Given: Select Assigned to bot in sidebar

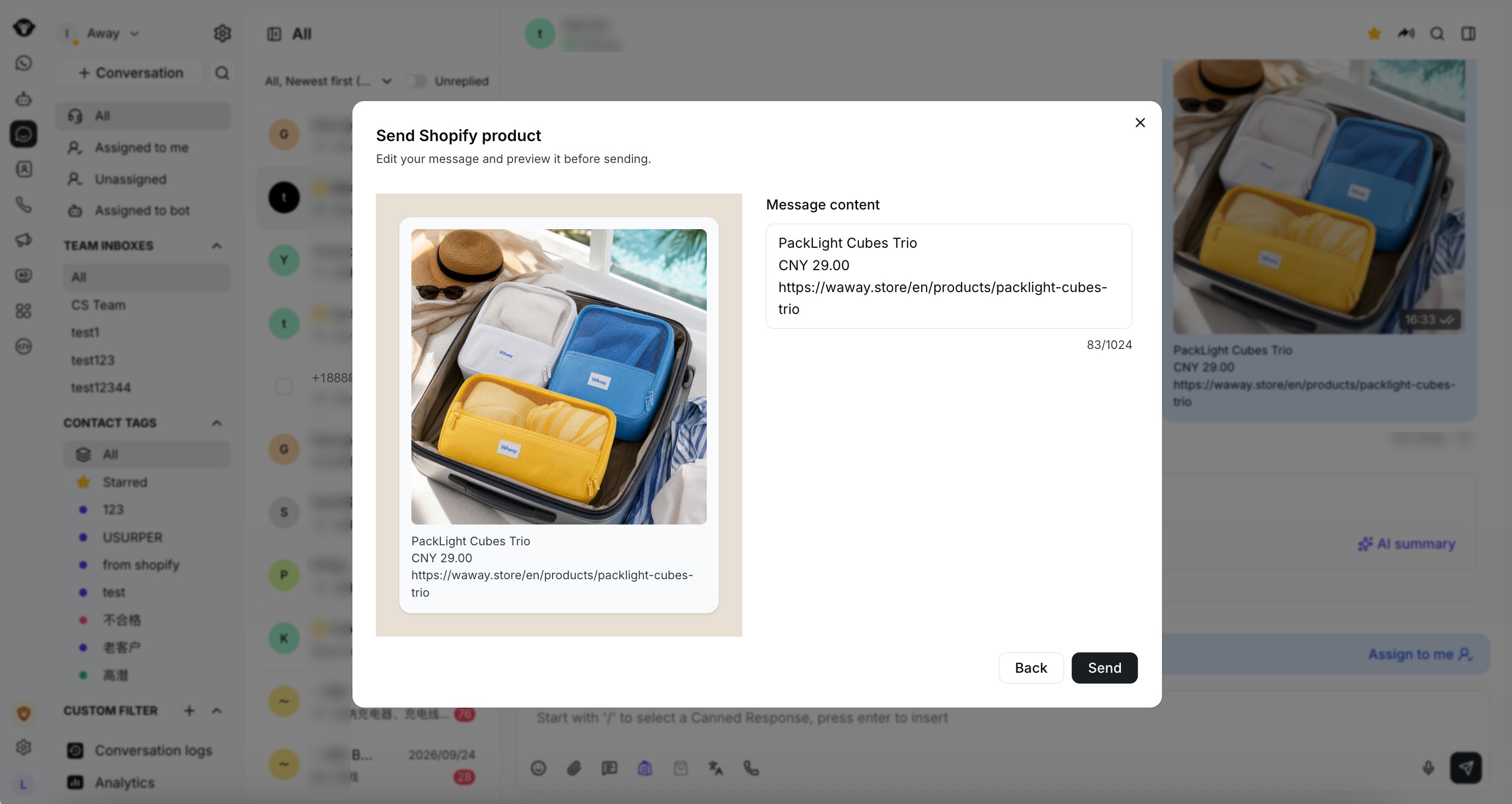Looking at the screenshot, I should 143,210.
